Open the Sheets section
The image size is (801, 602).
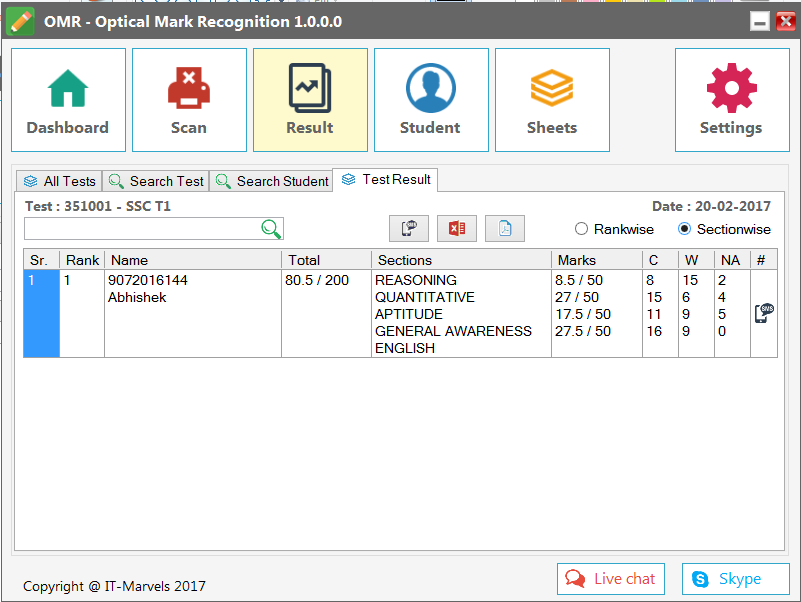click(x=552, y=100)
